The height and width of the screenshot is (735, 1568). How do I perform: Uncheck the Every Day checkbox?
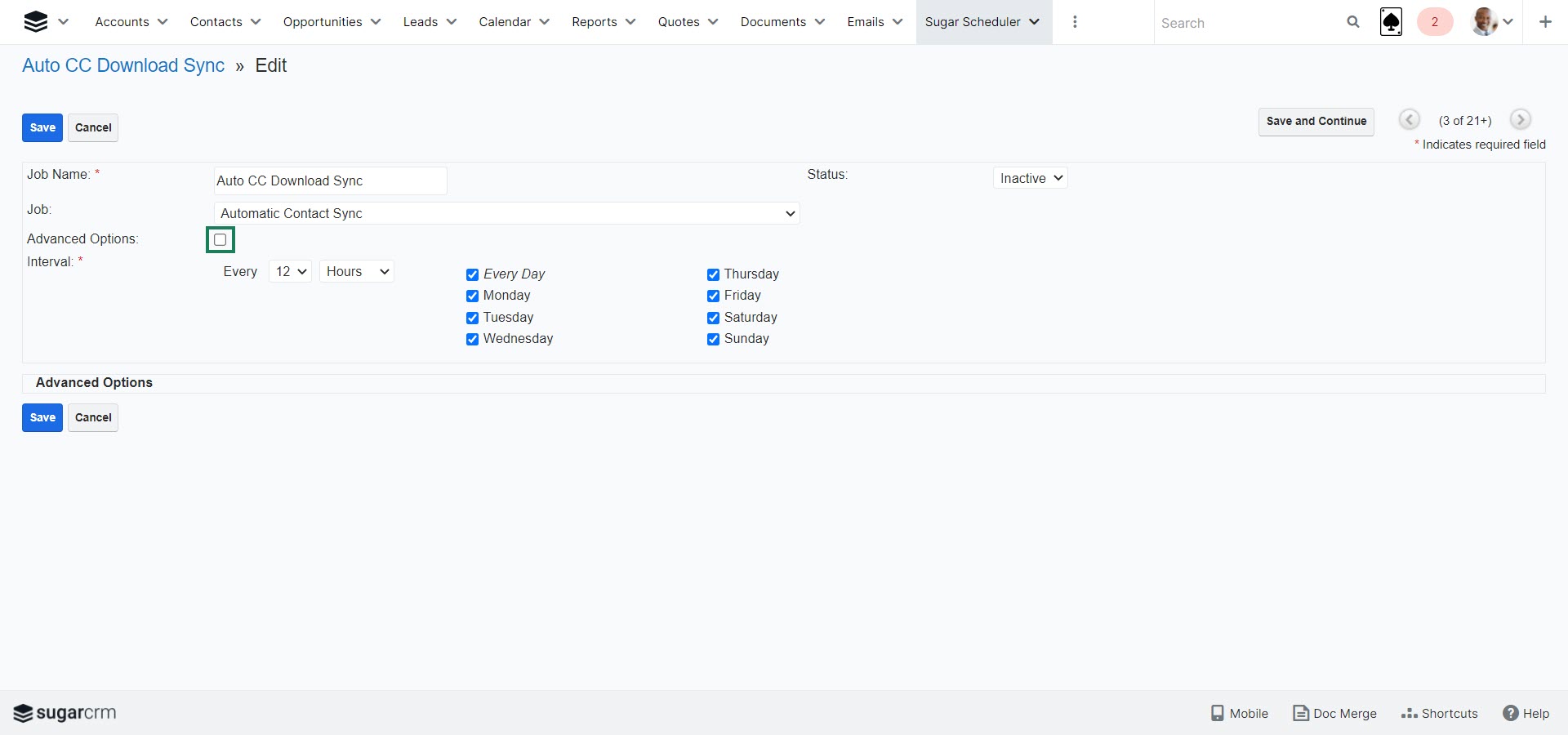(x=472, y=274)
